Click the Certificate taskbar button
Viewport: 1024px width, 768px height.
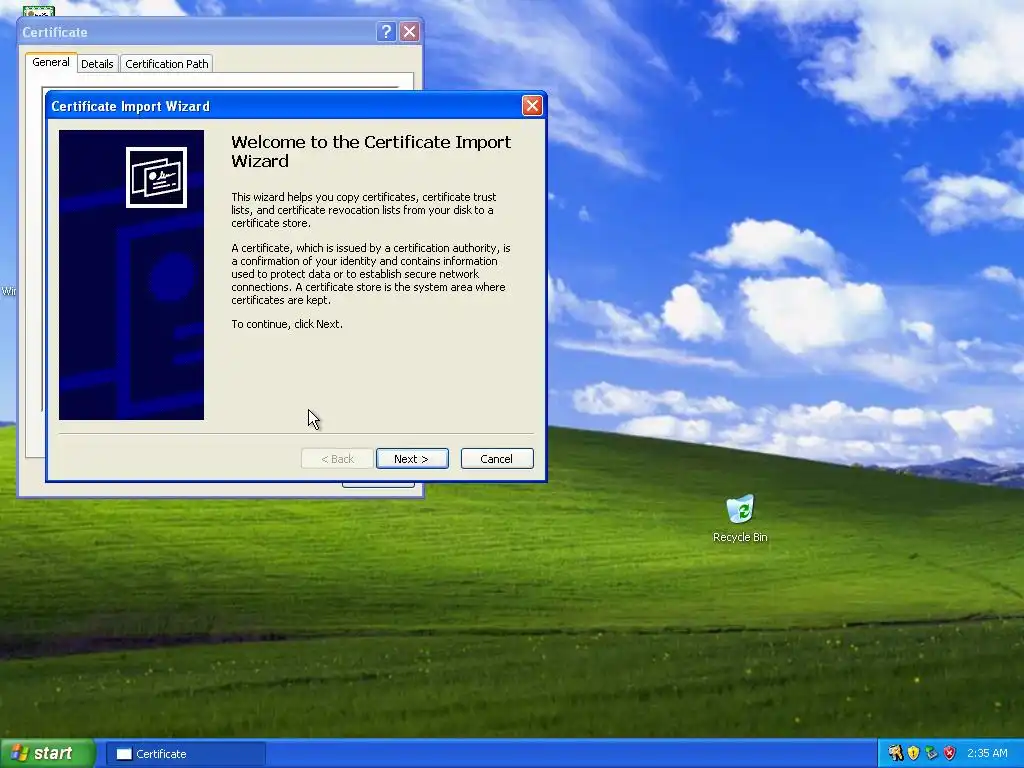pyautogui.click(x=185, y=754)
